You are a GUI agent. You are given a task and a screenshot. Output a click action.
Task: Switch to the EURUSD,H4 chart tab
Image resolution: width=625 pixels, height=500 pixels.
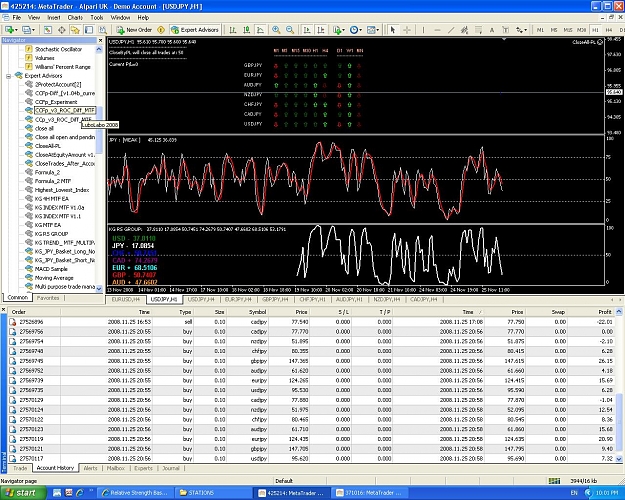coord(126,299)
